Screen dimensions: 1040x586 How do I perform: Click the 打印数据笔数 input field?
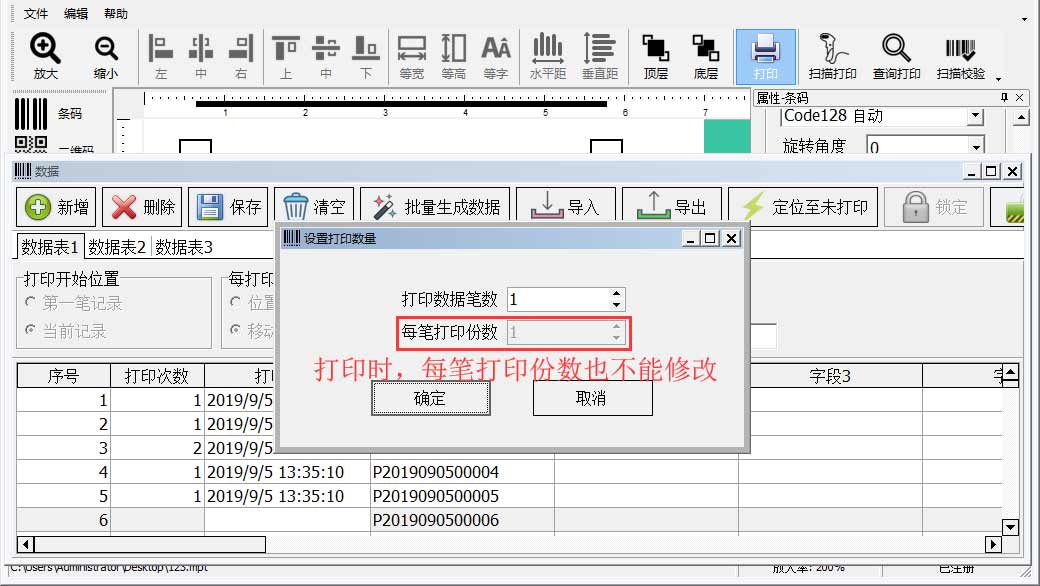tap(557, 299)
